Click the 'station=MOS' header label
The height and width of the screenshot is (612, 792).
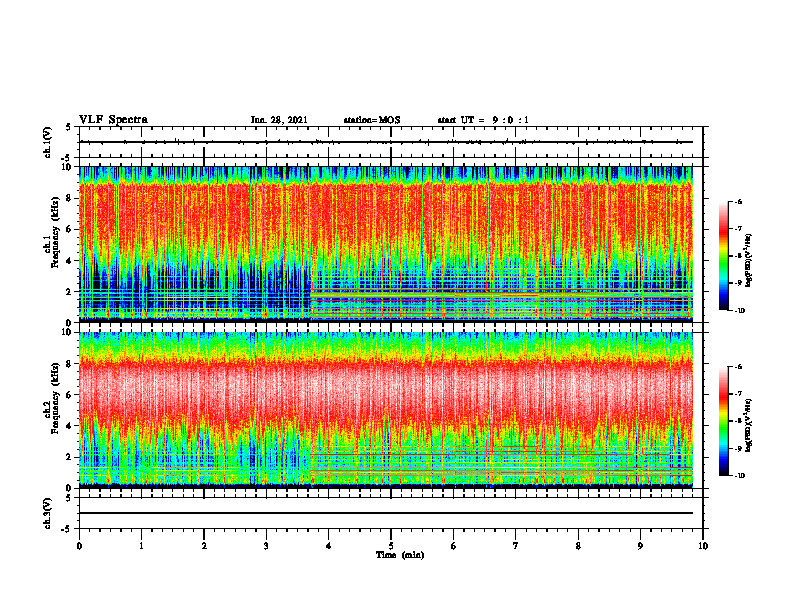click(x=372, y=120)
